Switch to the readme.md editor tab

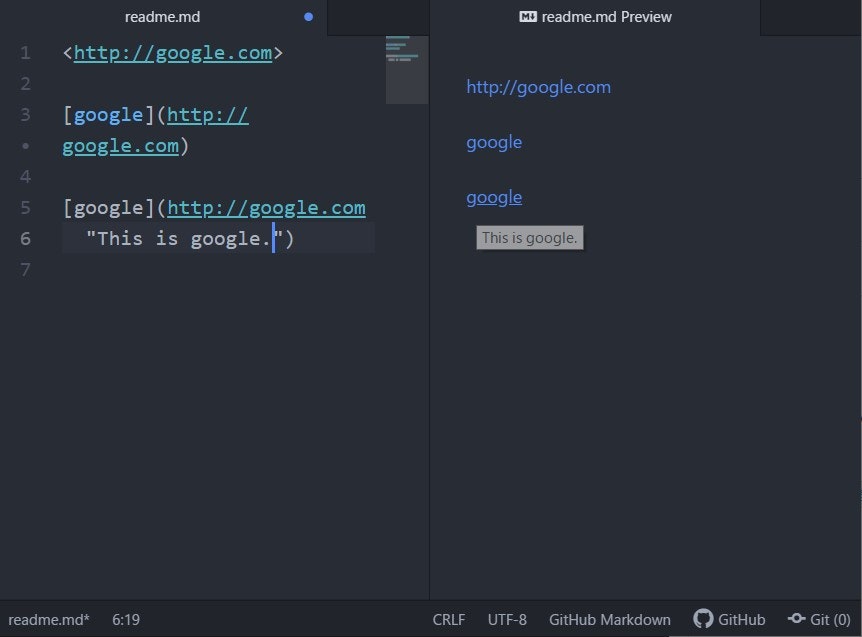click(163, 17)
